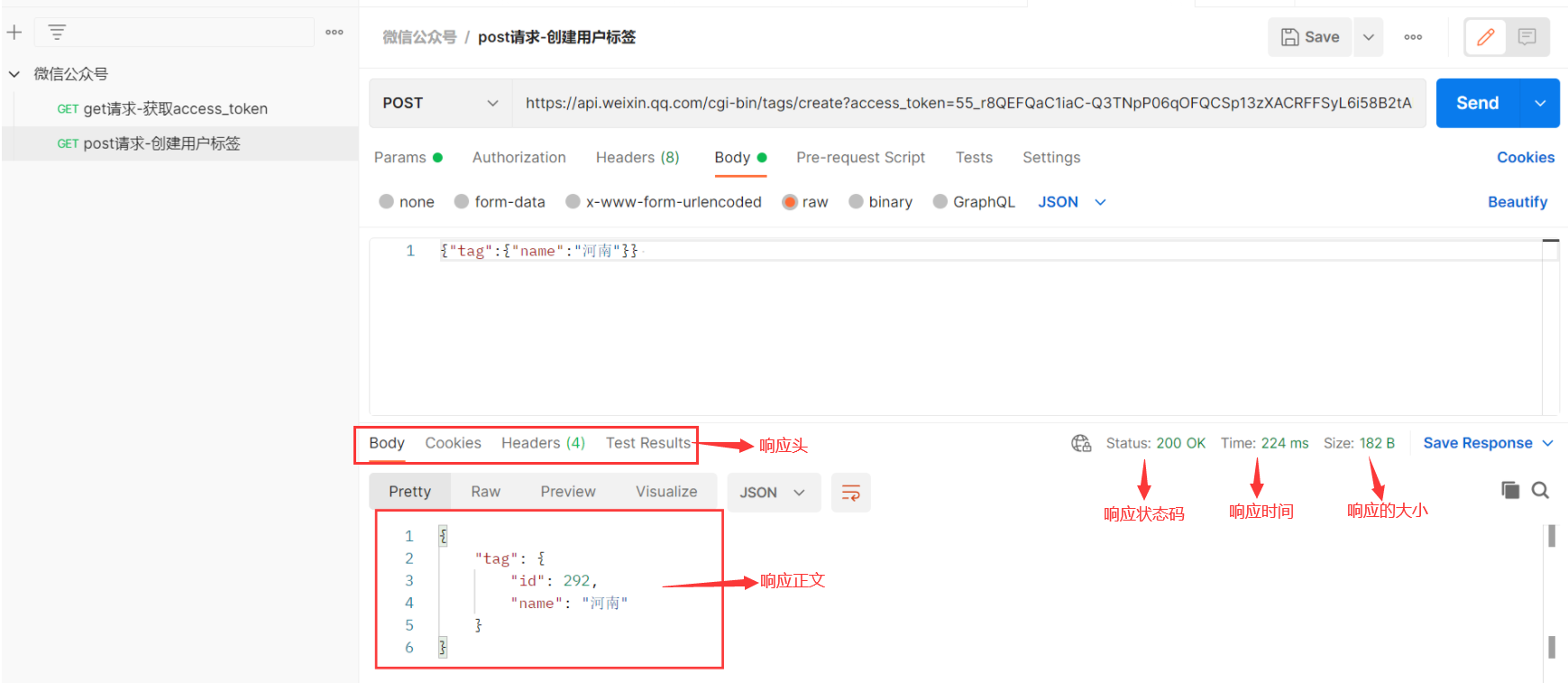Viewport: 1568px width, 683px height.
Task: Click the Status: 200 OK indicator
Action: pos(1156,443)
